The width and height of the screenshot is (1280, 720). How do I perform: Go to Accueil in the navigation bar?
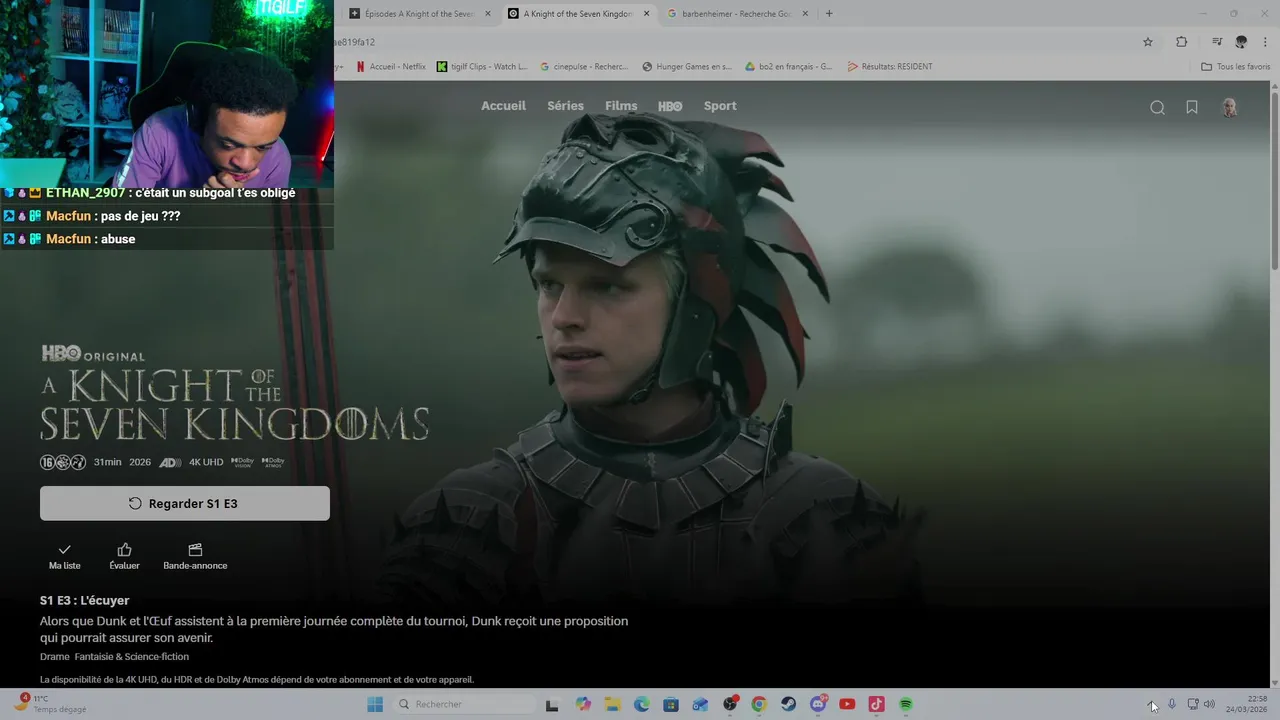[503, 106]
